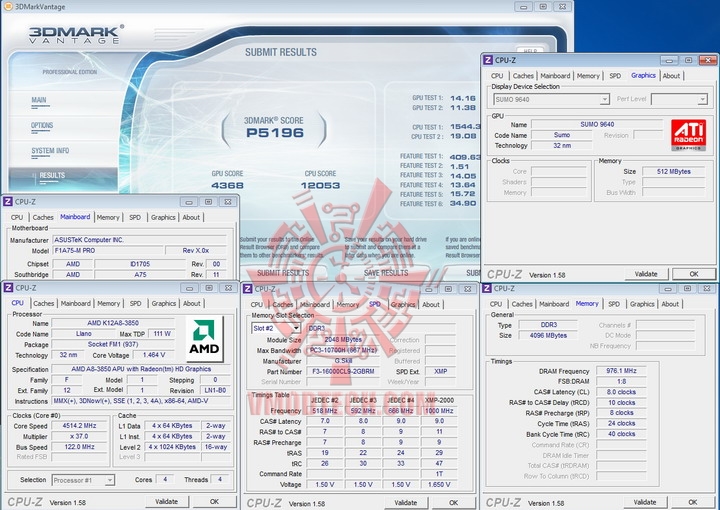This screenshot has height=510, width=720.
Task: Click SAVE RESULTS button in 3DMark
Action: point(386,273)
